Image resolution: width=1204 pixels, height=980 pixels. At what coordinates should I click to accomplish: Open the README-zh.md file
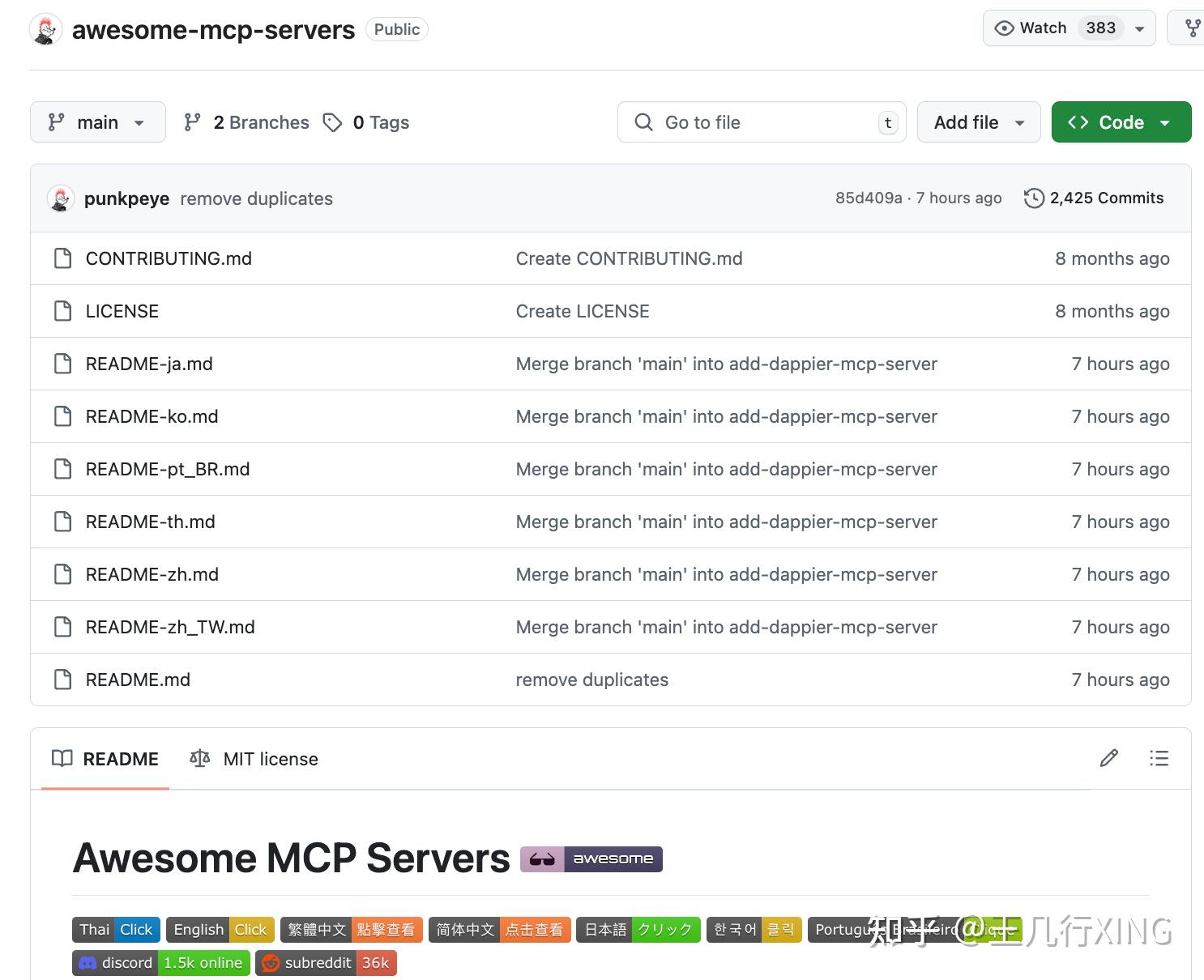tap(152, 574)
